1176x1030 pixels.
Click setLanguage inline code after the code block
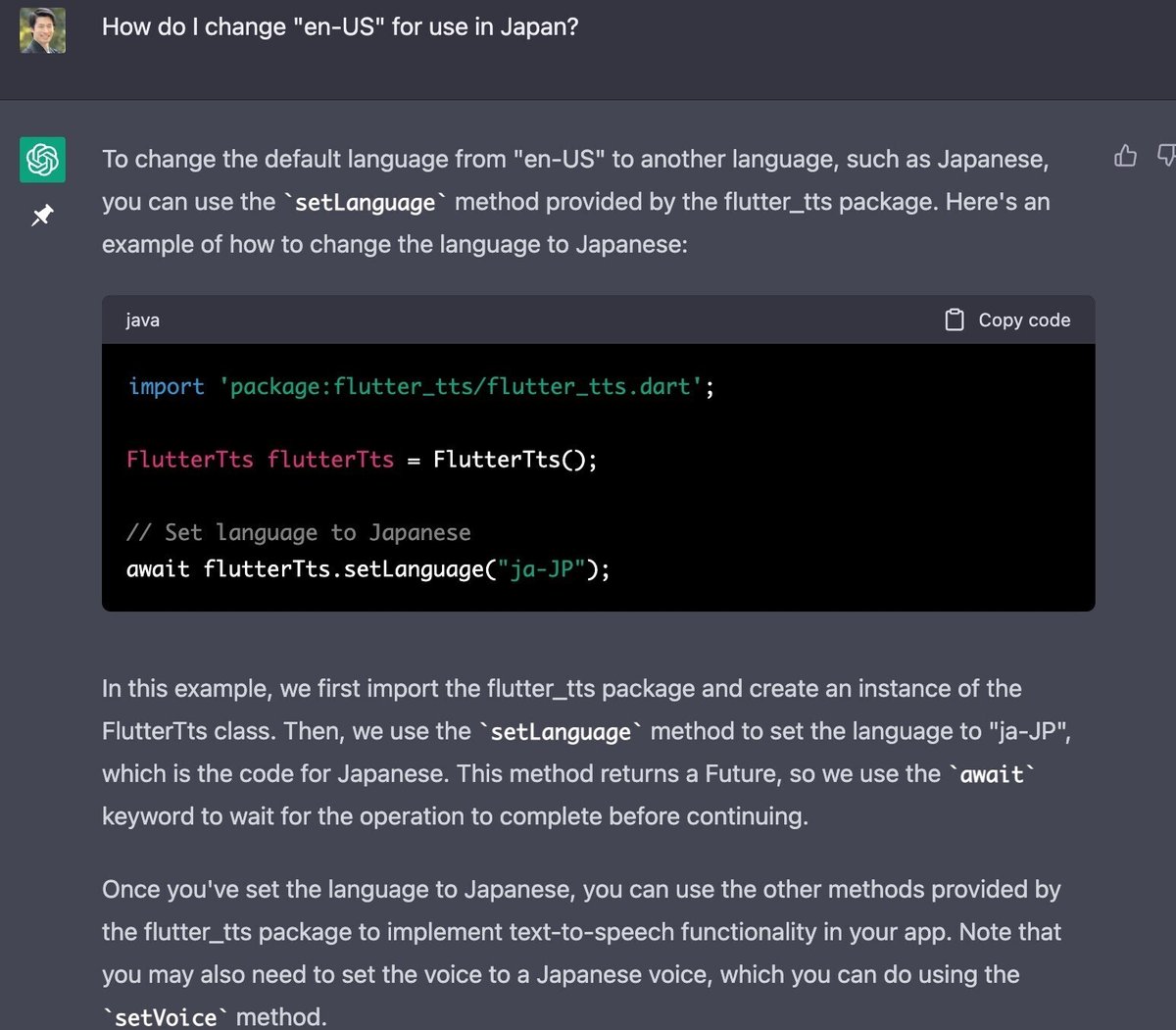(561, 732)
